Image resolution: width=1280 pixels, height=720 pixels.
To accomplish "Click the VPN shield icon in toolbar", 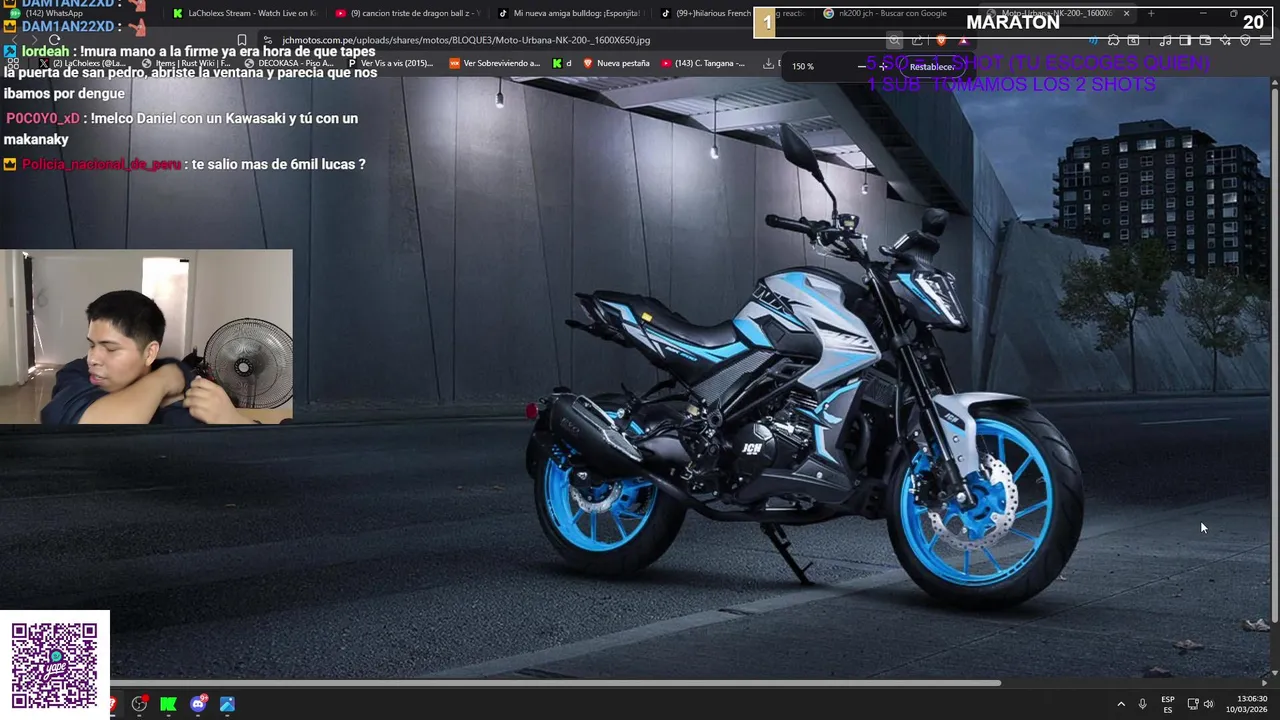I will 1245,41.
